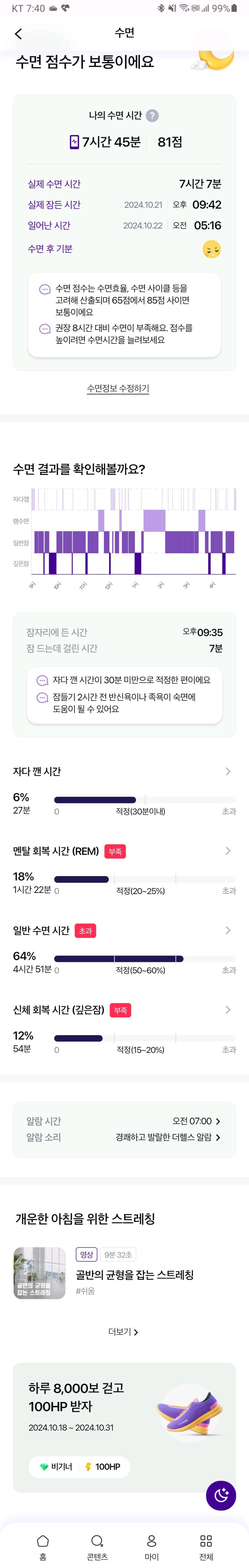Expand 일반 수면 시간 chevron
This screenshot has height=1568, width=249.
228,930
